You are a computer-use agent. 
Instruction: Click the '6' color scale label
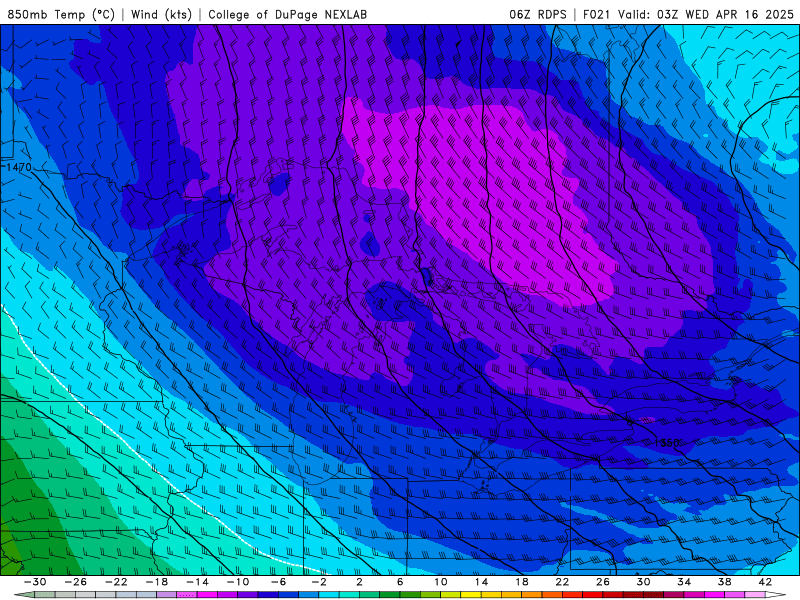[400, 582]
